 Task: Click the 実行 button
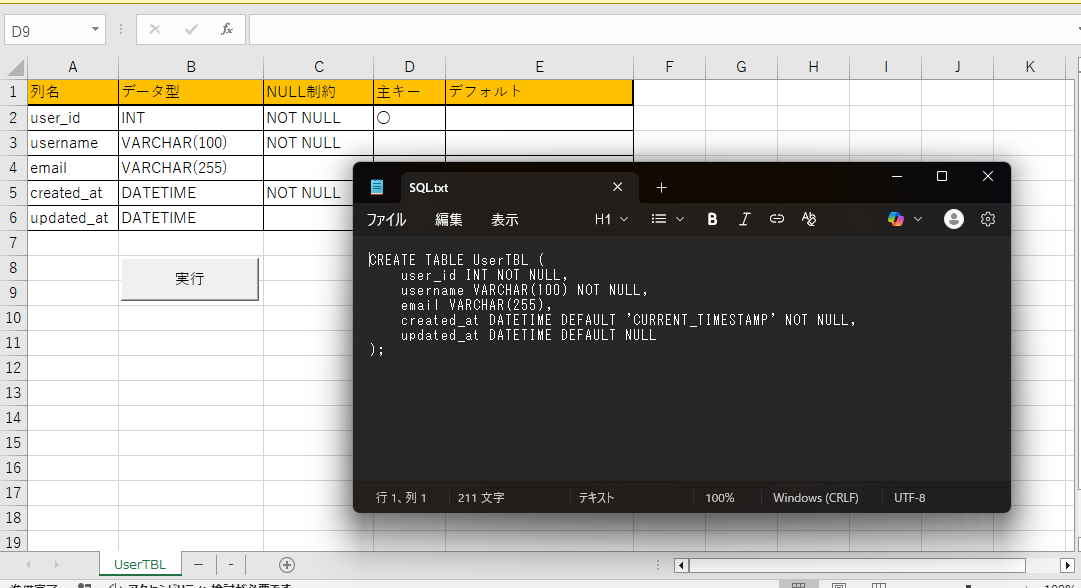190,279
